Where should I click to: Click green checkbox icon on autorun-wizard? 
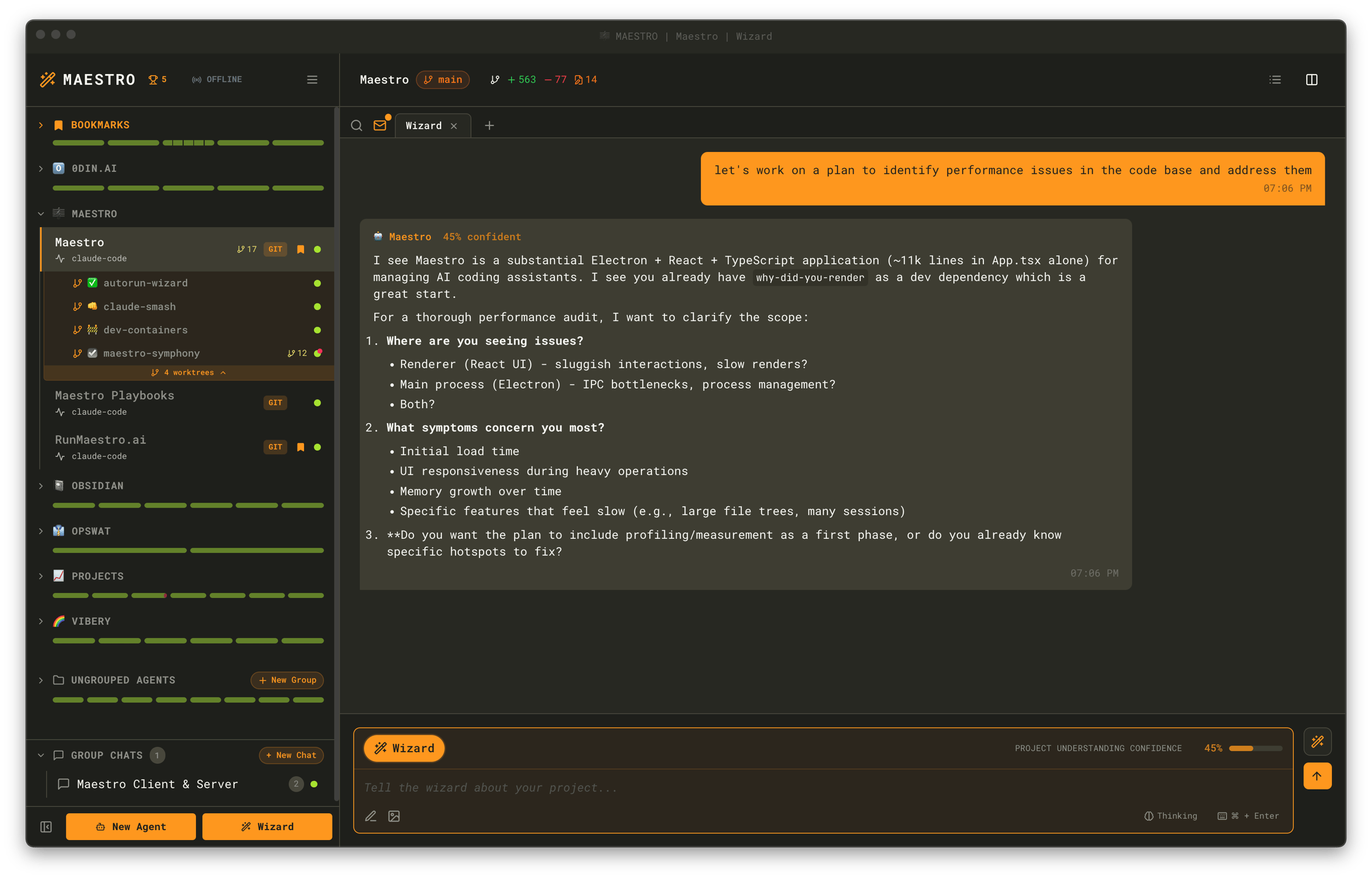coord(92,283)
